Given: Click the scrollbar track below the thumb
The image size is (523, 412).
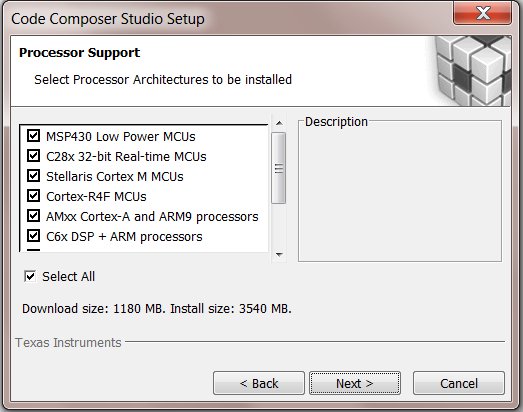Looking at the screenshot, I should pyautogui.click(x=279, y=226).
